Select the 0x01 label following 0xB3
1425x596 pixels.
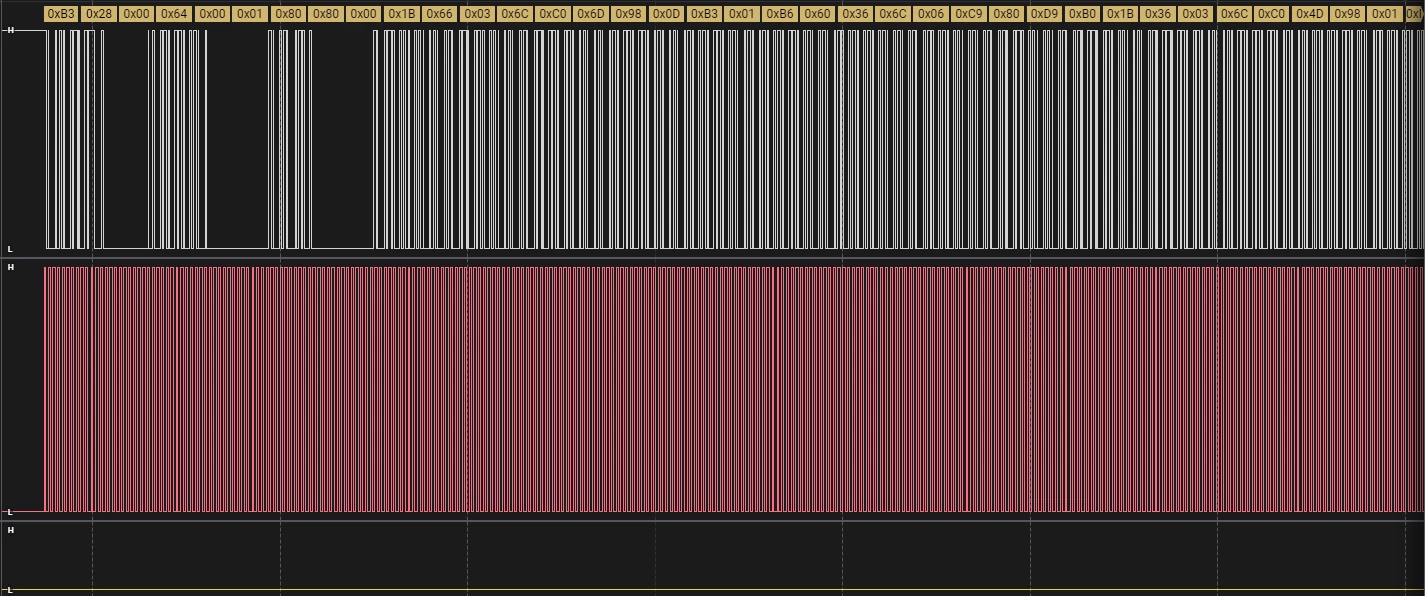741,14
